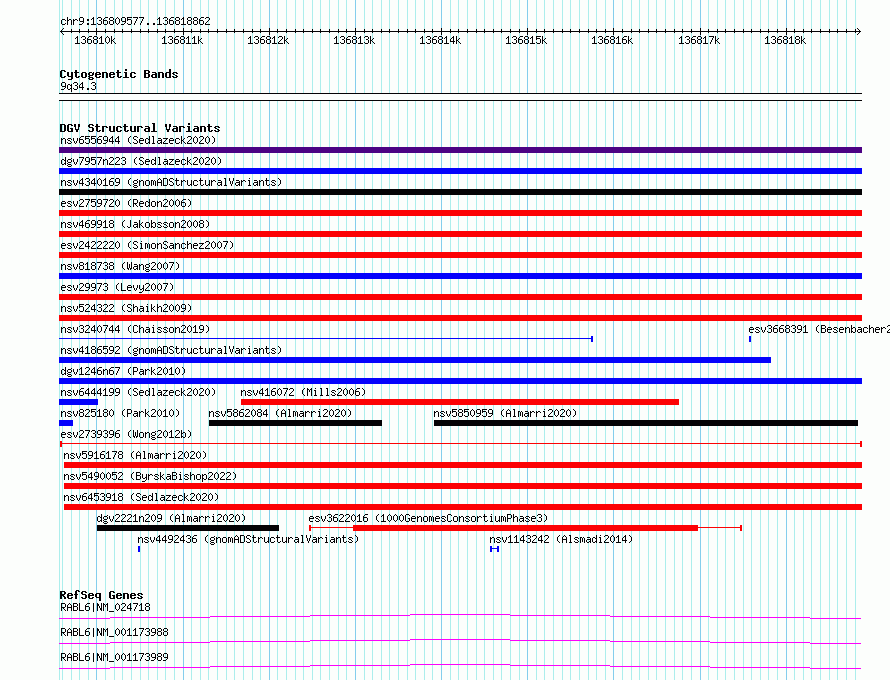The width and height of the screenshot is (890, 680).
Task: Click the tiny blue nsv4492436 marker
Action: click(139, 549)
